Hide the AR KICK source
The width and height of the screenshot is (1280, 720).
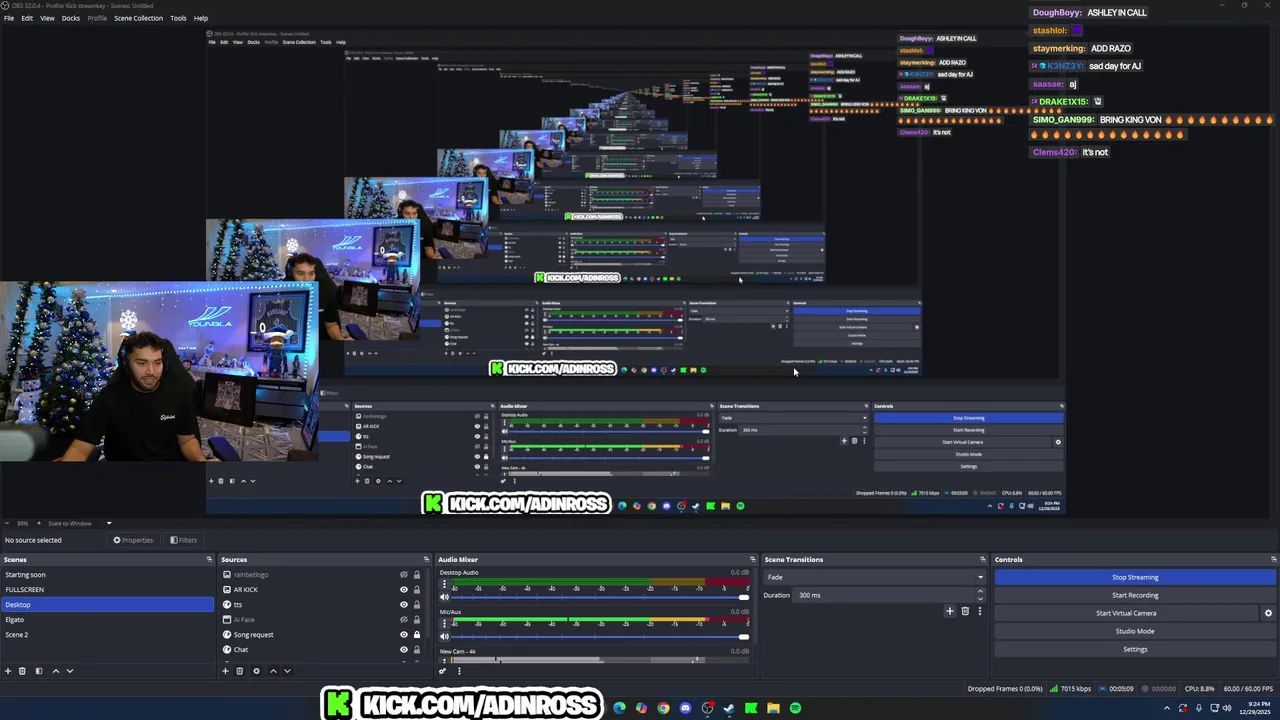(x=404, y=589)
